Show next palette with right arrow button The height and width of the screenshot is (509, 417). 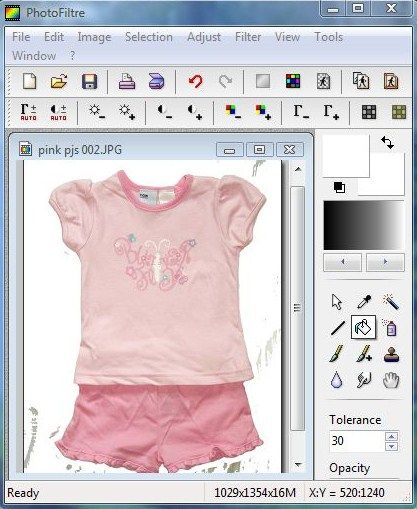pos(385,262)
